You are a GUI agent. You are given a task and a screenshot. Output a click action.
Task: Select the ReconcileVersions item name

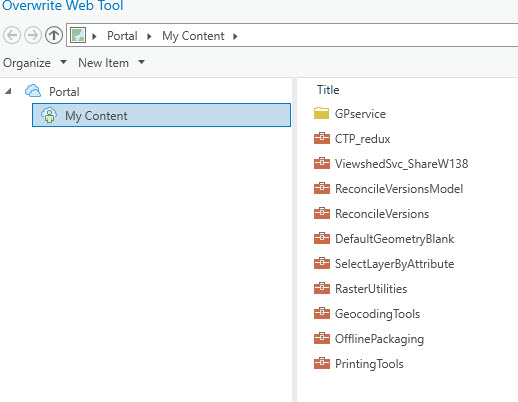coord(382,214)
